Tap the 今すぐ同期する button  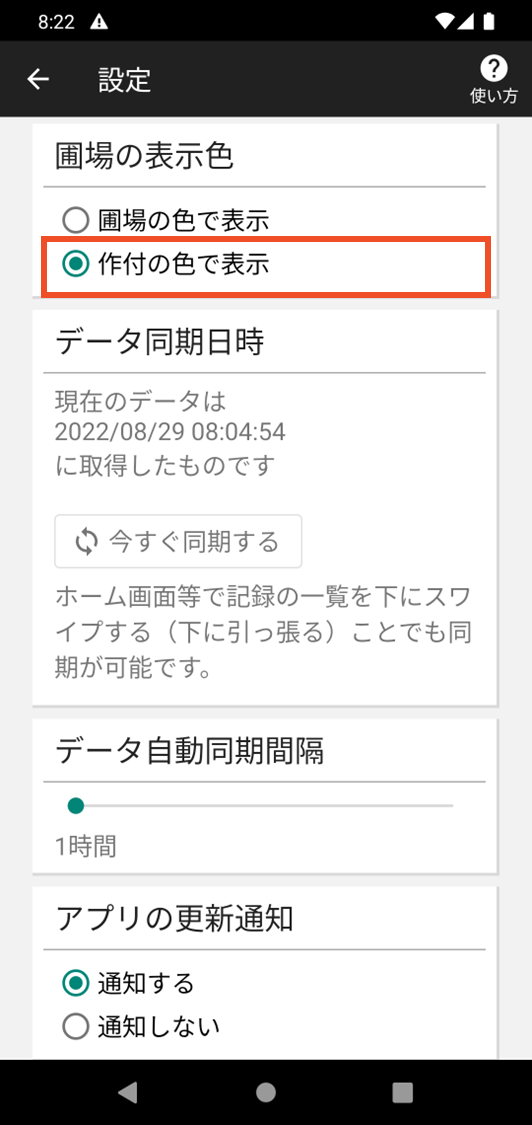[178, 541]
